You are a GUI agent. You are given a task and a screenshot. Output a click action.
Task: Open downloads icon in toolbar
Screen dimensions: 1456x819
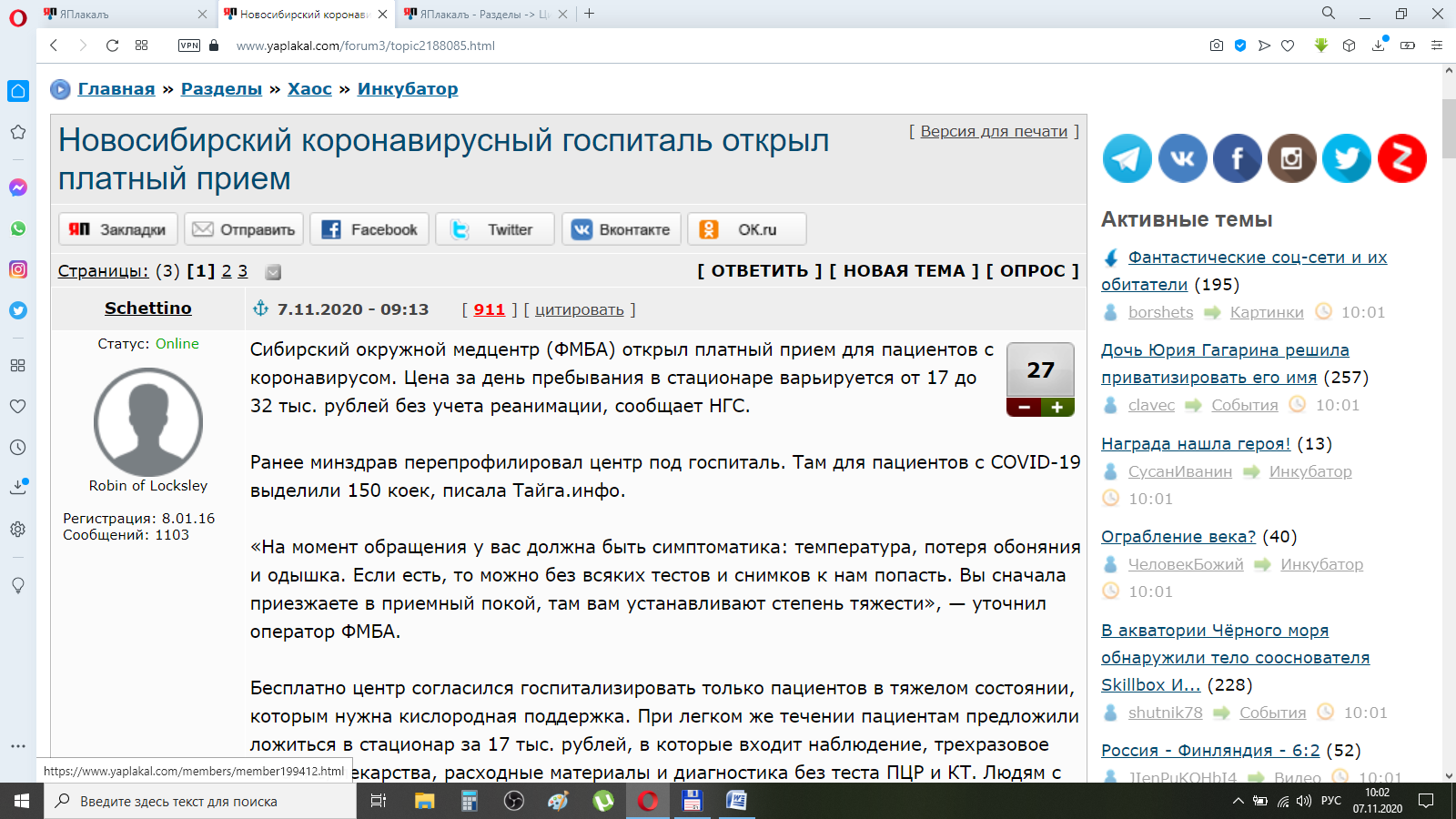[x=1379, y=45]
